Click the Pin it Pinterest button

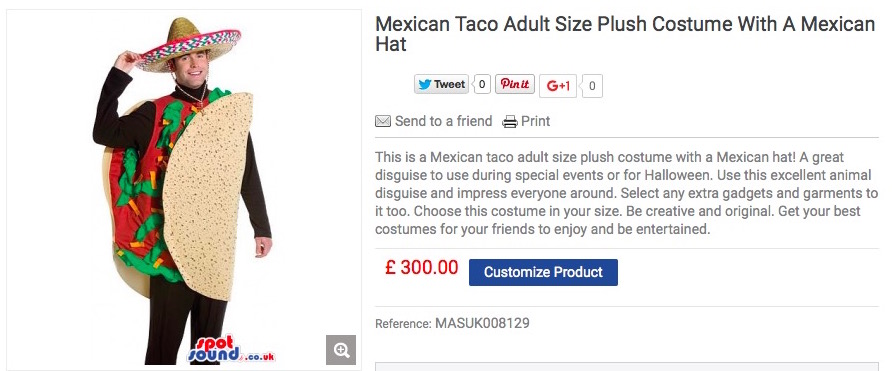[515, 84]
